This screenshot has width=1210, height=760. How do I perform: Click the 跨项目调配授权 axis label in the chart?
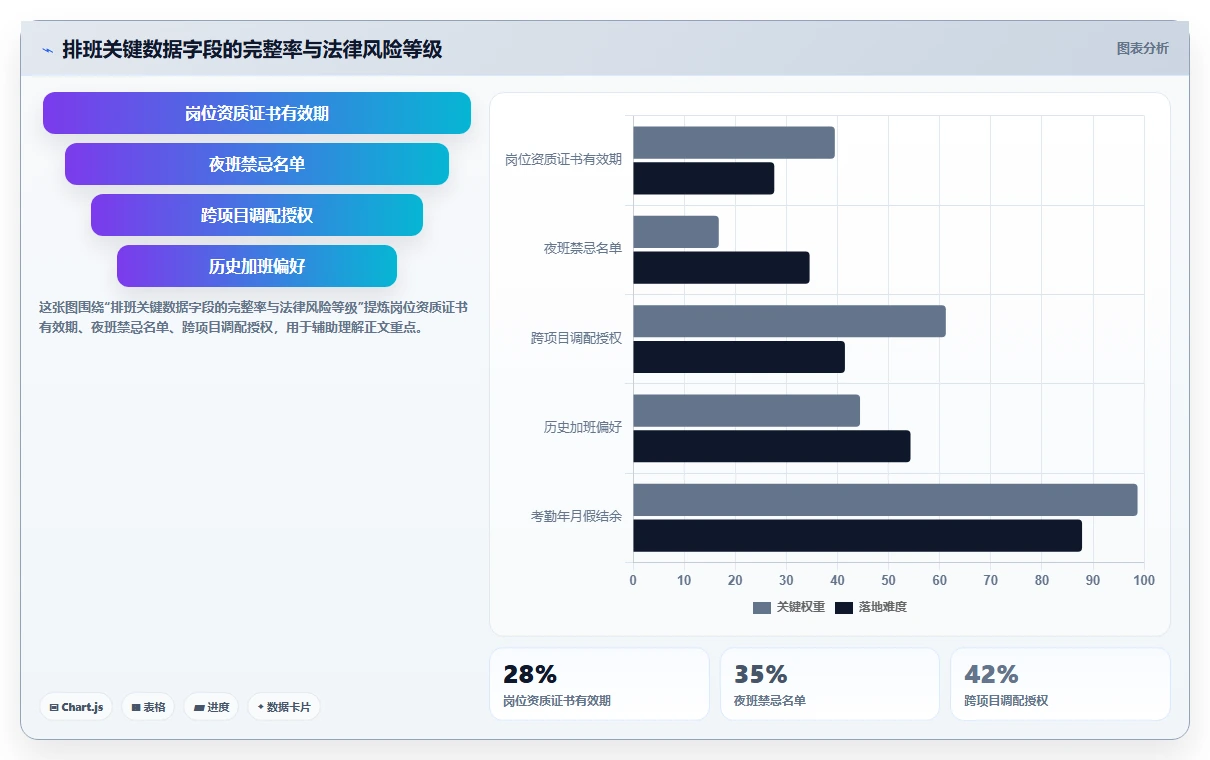pos(576,338)
